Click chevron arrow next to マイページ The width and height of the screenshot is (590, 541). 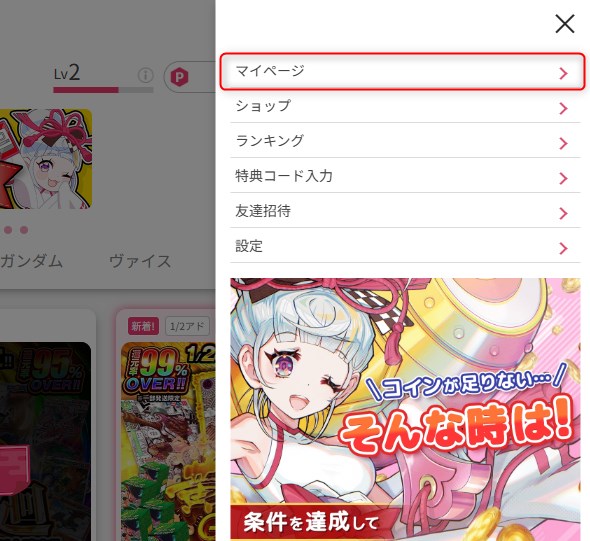(563, 73)
